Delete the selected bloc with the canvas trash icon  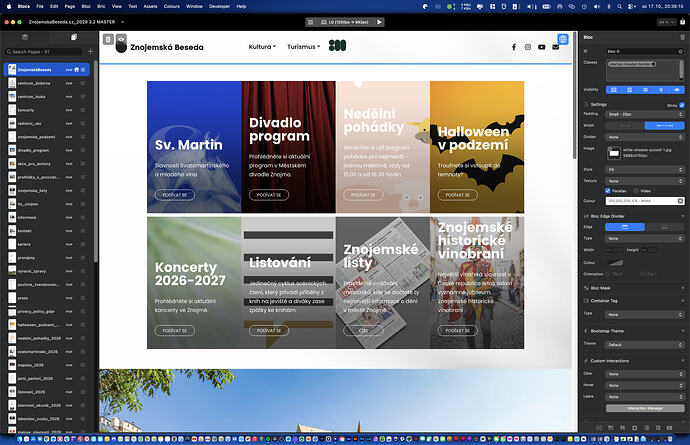(108, 40)
